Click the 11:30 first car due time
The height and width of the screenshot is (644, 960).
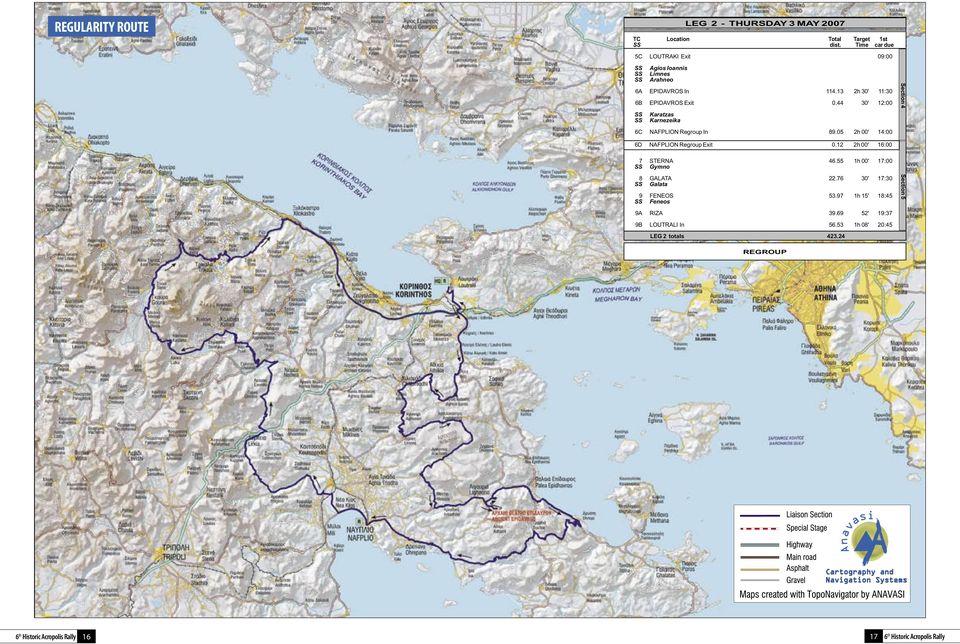pos(885,91)
